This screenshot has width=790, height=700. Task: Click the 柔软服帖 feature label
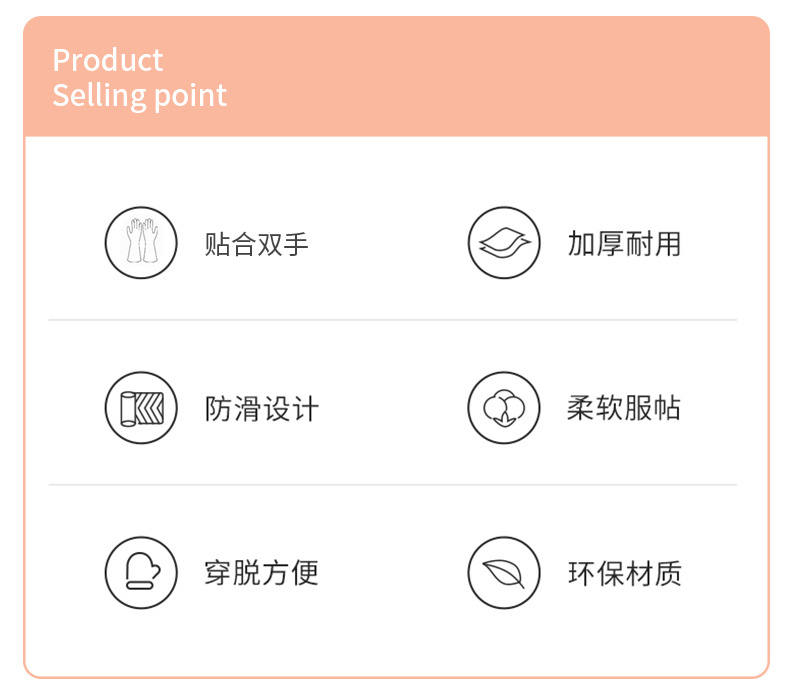click(624, 409)
